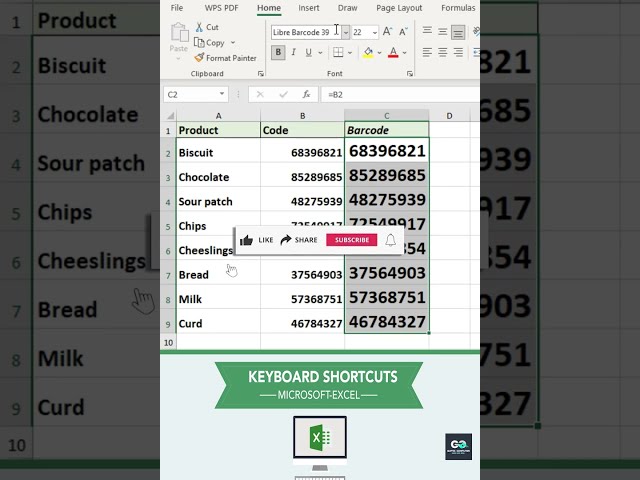Open the font name dropdown arrow
The width and height of the screenshot is (640, 480).
(346, 32)
